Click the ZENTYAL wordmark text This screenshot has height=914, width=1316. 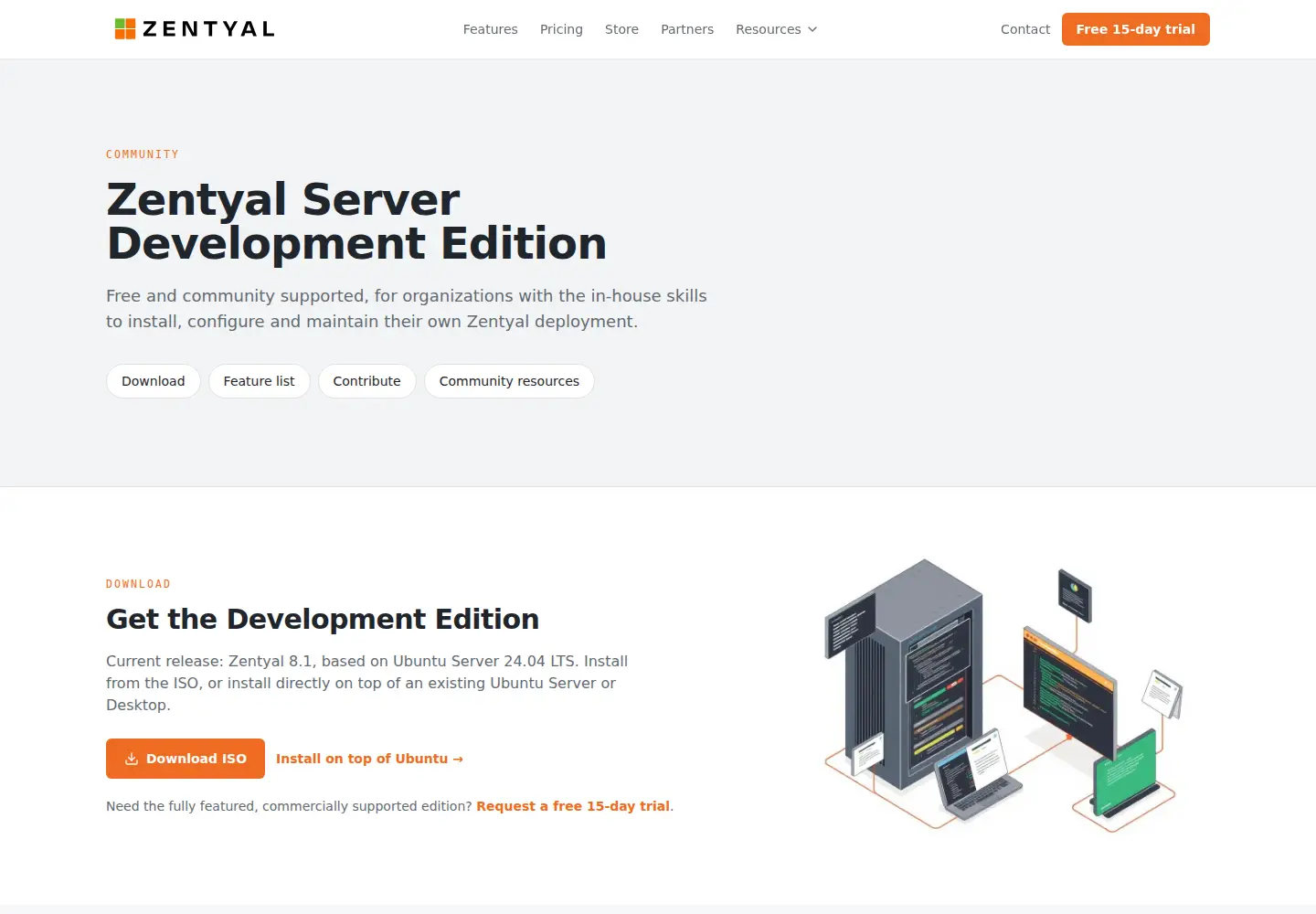click(209, 29)
